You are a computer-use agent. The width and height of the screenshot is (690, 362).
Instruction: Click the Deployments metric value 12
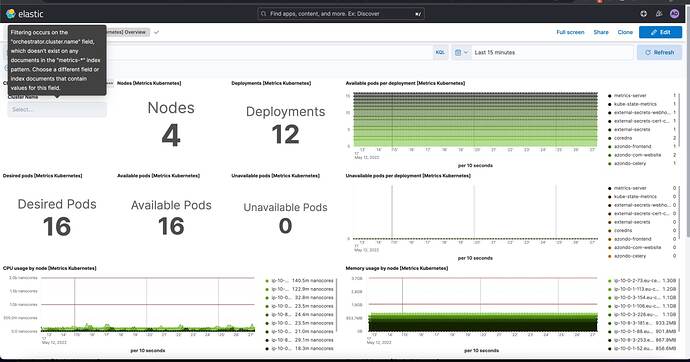pyautogui.click(x=285, y=135)
